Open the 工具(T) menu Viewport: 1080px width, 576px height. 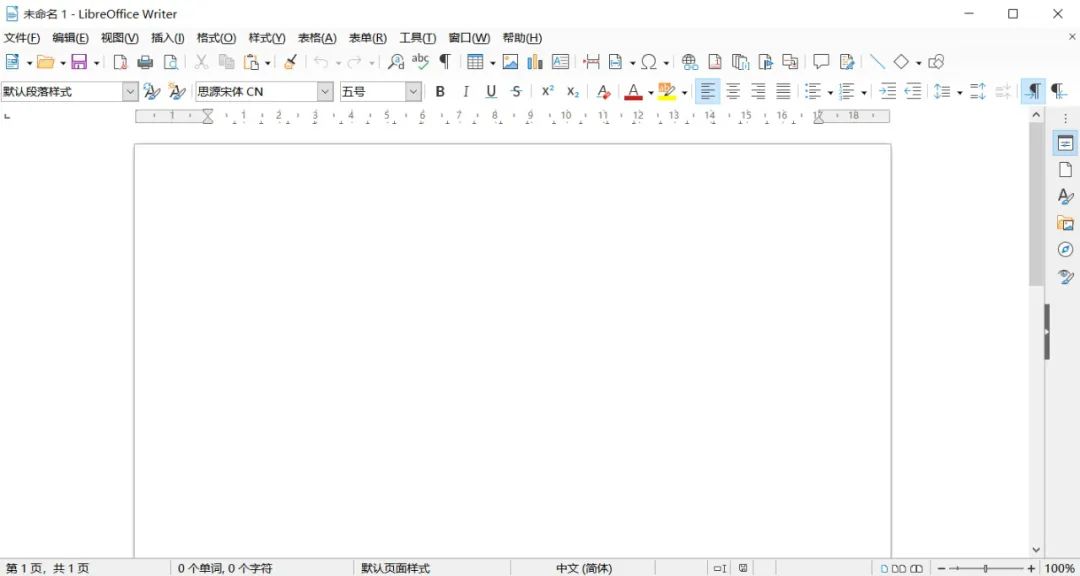[417, 38]
